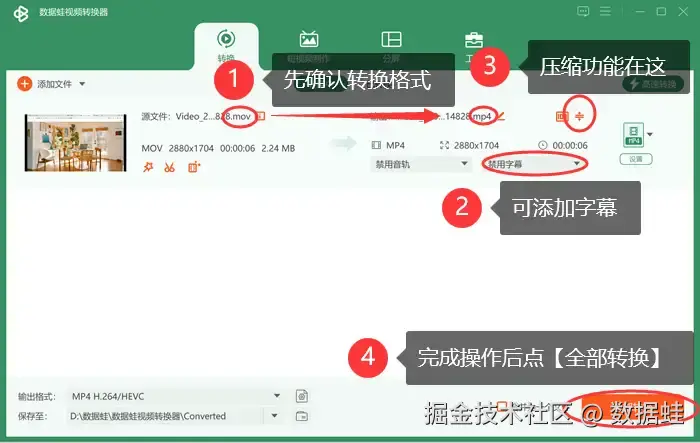Expand the save path dropdown arrow
This screenshot has height=443, width=700.
tap(275, 416)
